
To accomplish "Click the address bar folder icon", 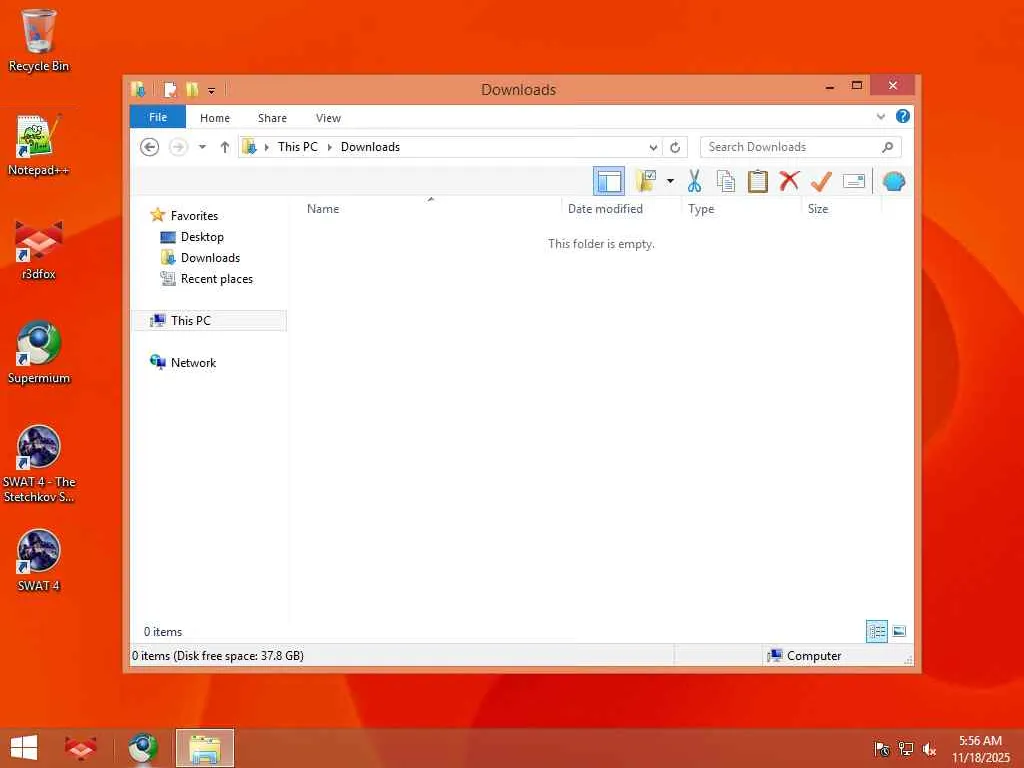I will 249,147.
